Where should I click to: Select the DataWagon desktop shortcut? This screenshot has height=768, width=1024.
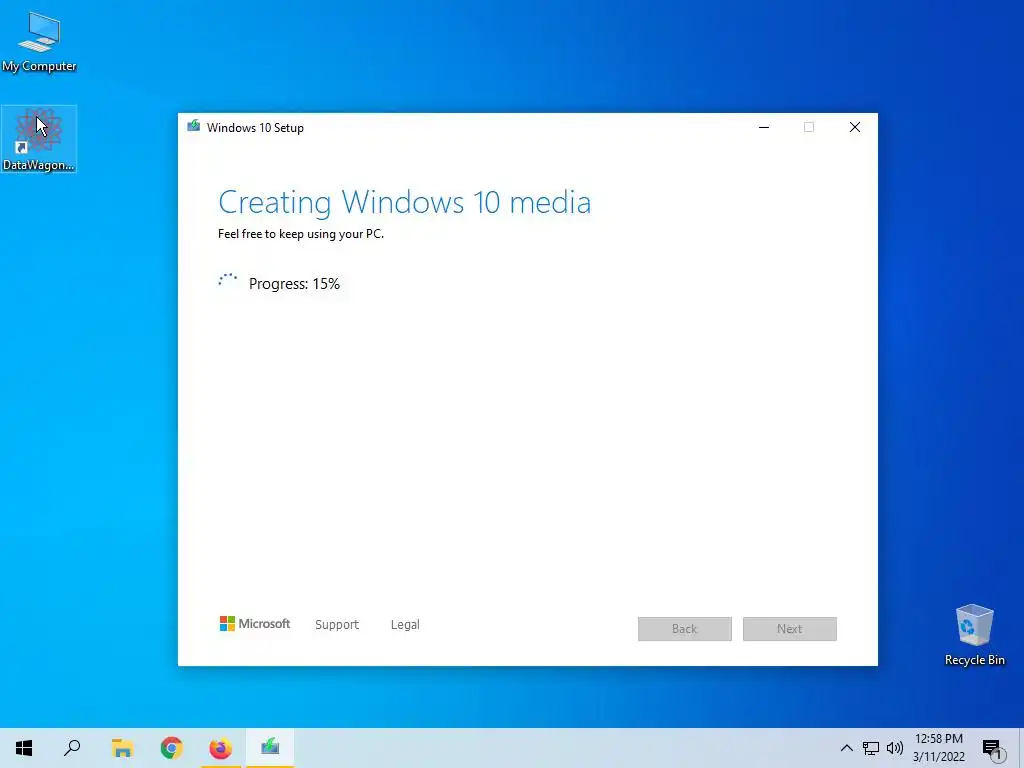point(39,139)
